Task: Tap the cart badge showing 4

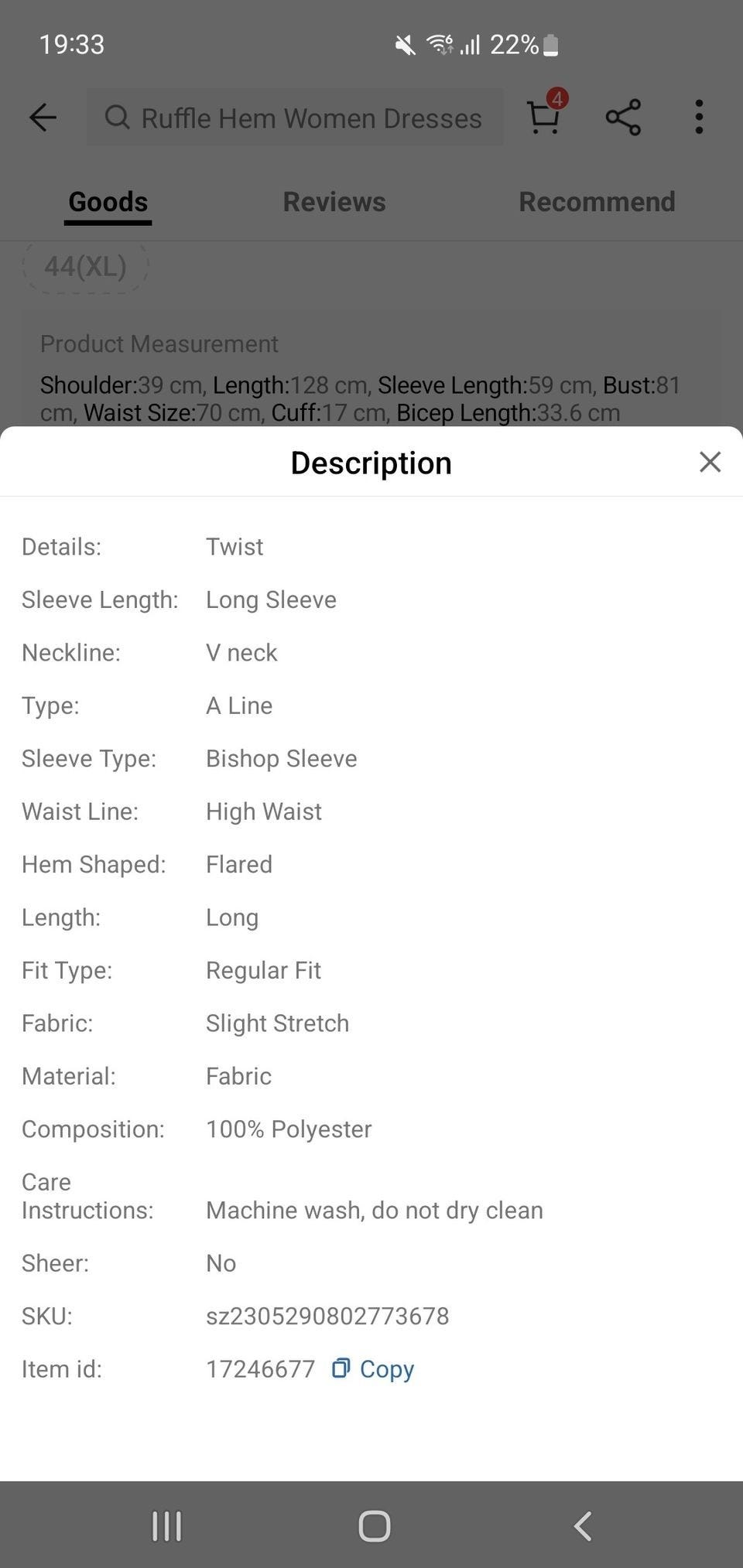Action: pos(557,98)
